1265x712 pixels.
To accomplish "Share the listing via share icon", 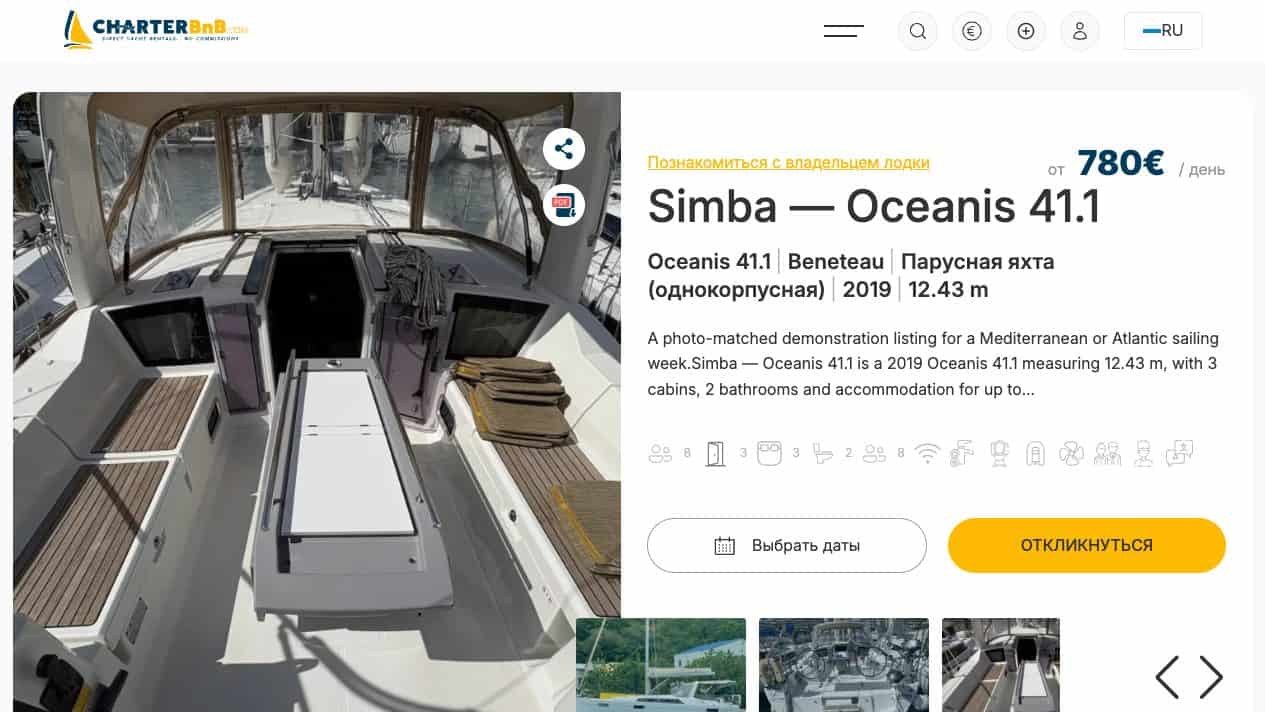I will pyautogui.click(x=564, y=150).
